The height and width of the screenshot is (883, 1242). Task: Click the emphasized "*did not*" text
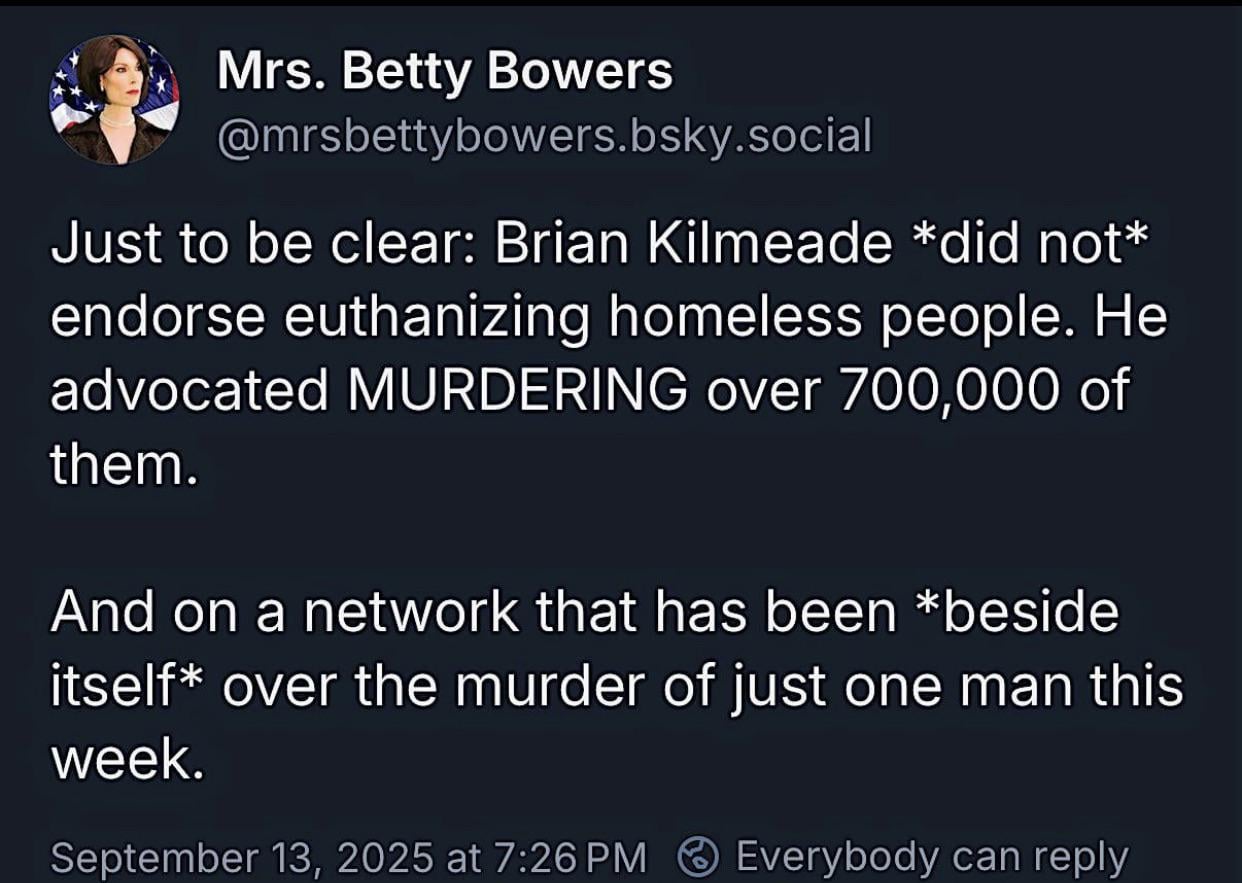pos(1025,247)
